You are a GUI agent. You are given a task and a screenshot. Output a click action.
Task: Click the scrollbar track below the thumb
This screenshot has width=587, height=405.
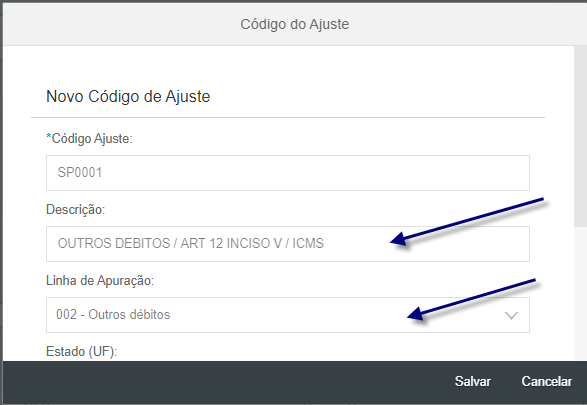(580, 294)
